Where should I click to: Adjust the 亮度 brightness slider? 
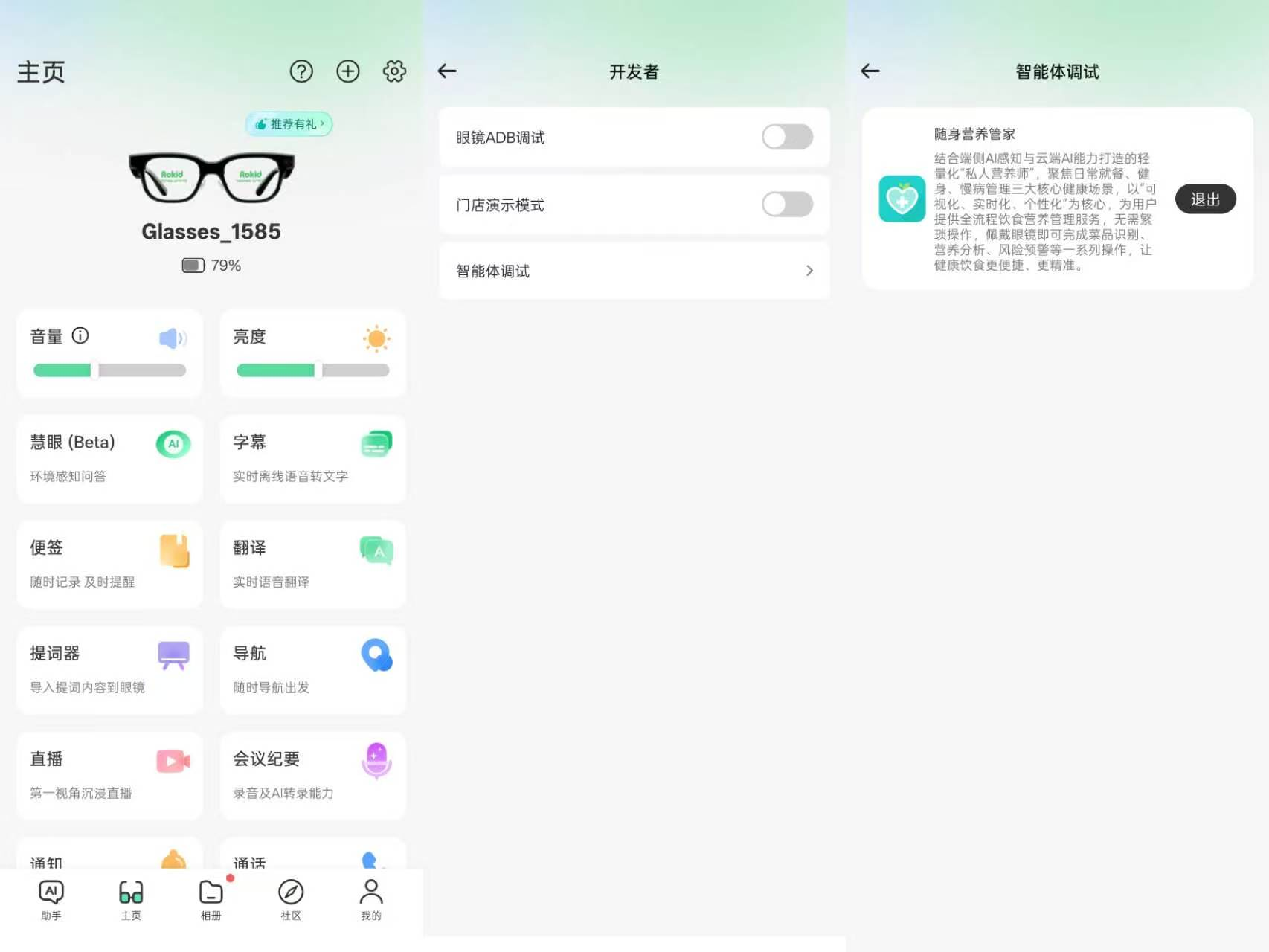coord(312,370)
